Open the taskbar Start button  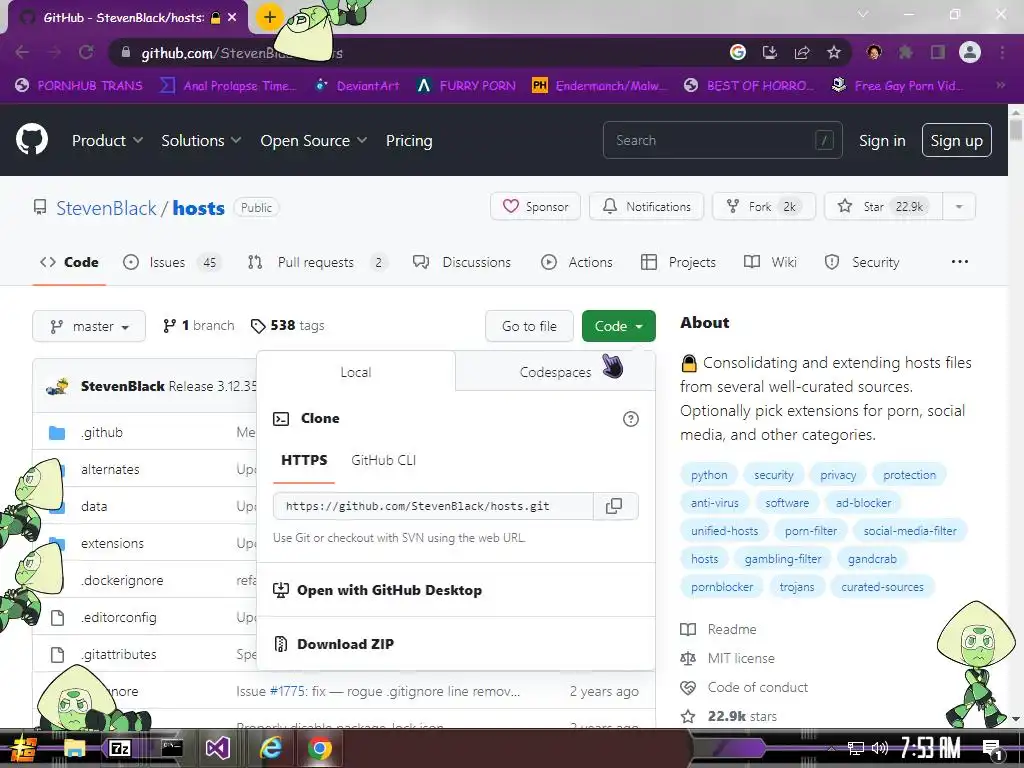pyautogui.click(x=23, y=748)
